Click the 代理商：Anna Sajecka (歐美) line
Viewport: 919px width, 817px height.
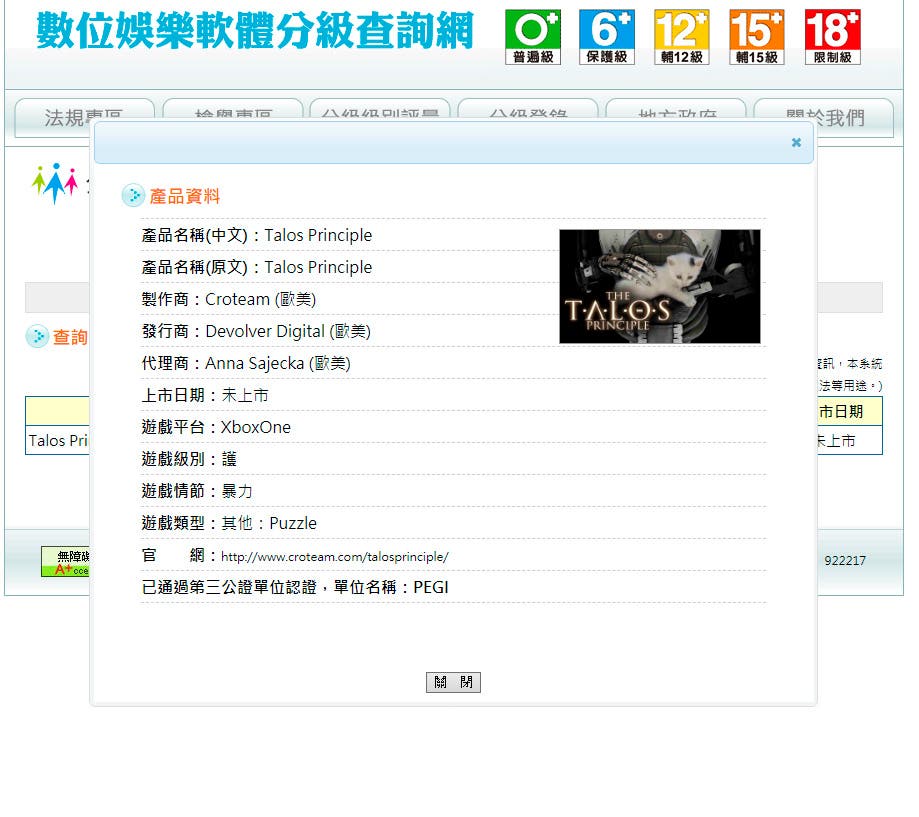(x=246, y=363)
